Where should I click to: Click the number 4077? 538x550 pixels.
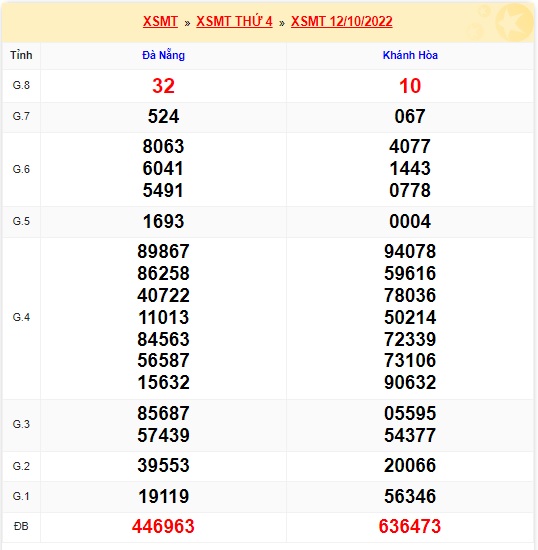410,146
